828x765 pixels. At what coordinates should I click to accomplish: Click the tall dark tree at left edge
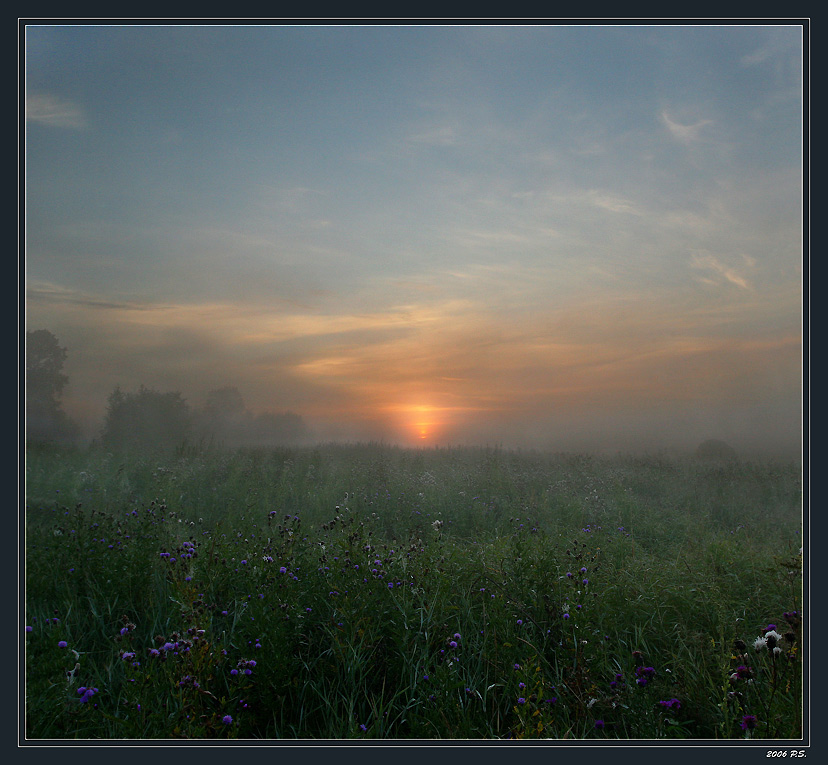click(x=45, y=385)
